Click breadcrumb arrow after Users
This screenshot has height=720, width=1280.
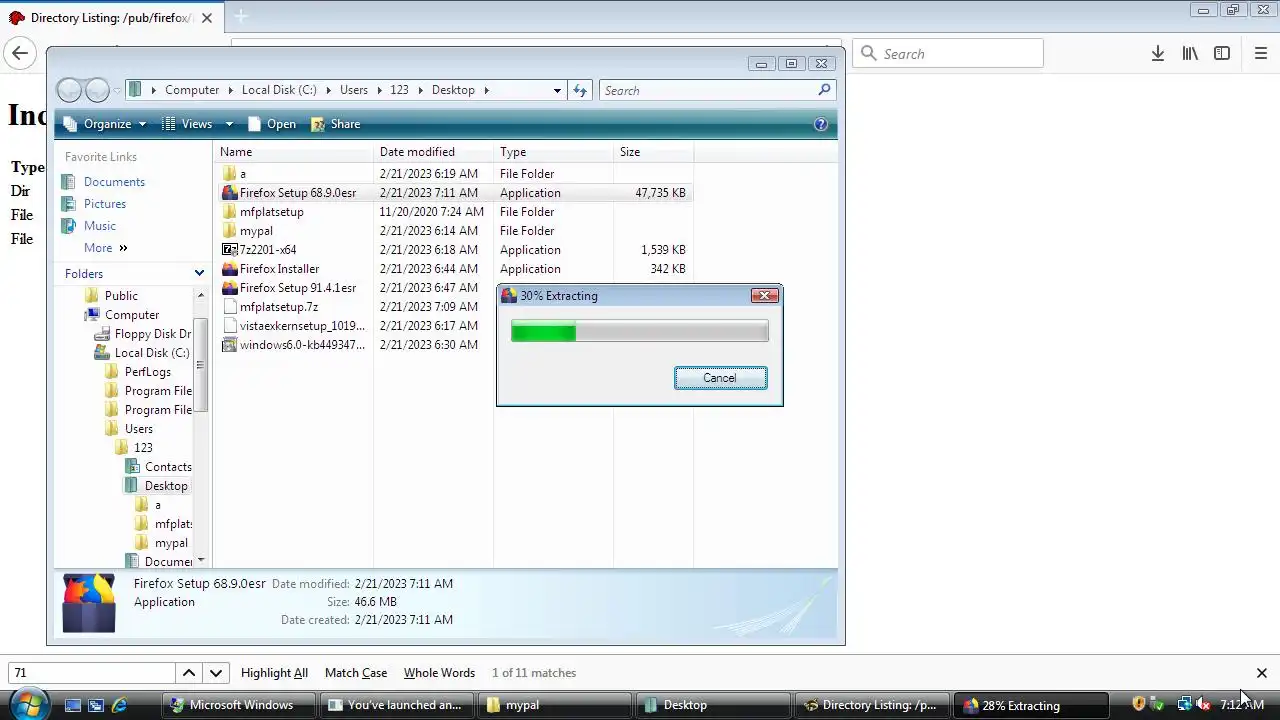(379, 90)
